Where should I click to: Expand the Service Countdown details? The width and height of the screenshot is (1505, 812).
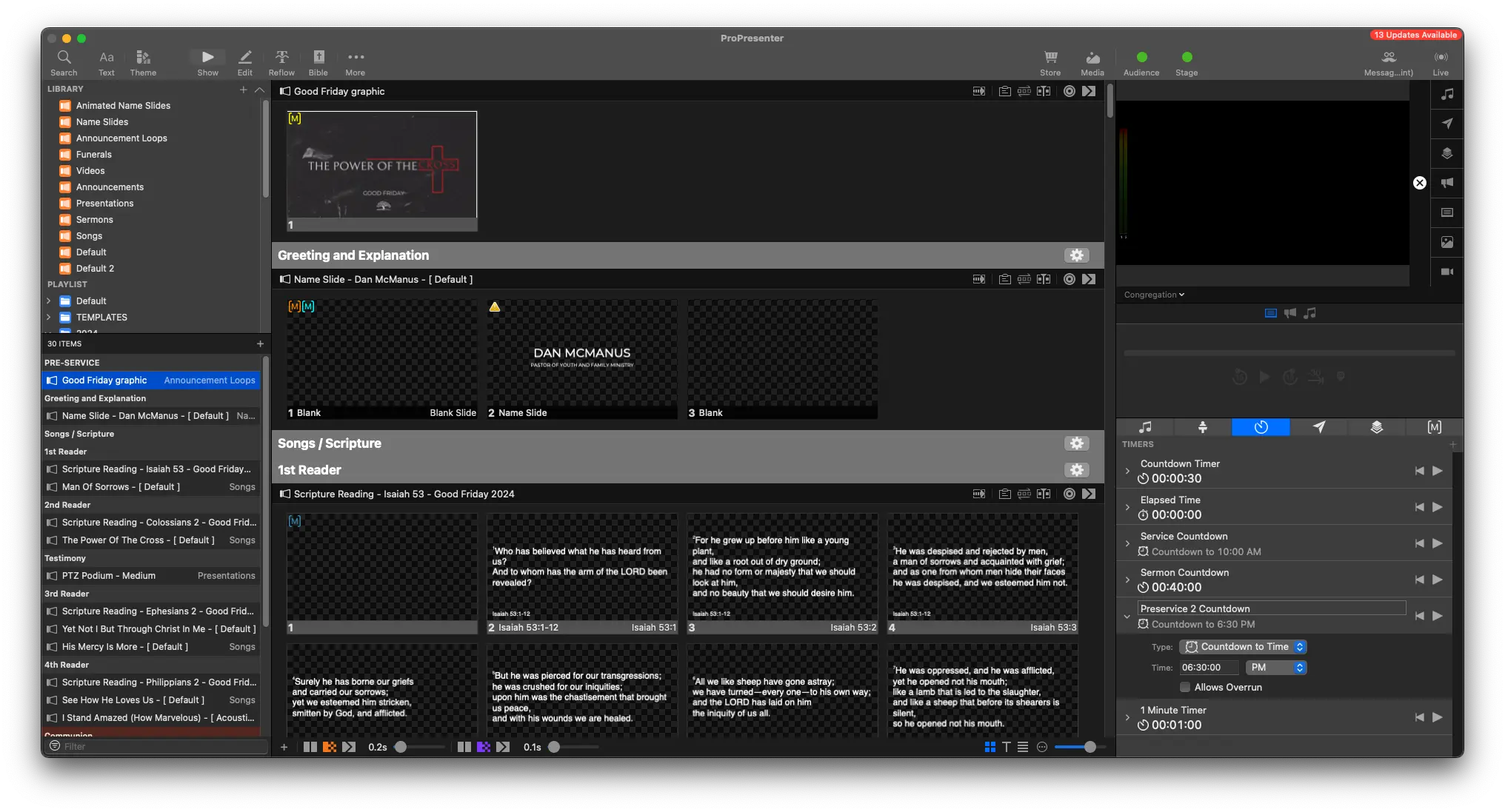pyautogui.click(x=1127, y=543)
